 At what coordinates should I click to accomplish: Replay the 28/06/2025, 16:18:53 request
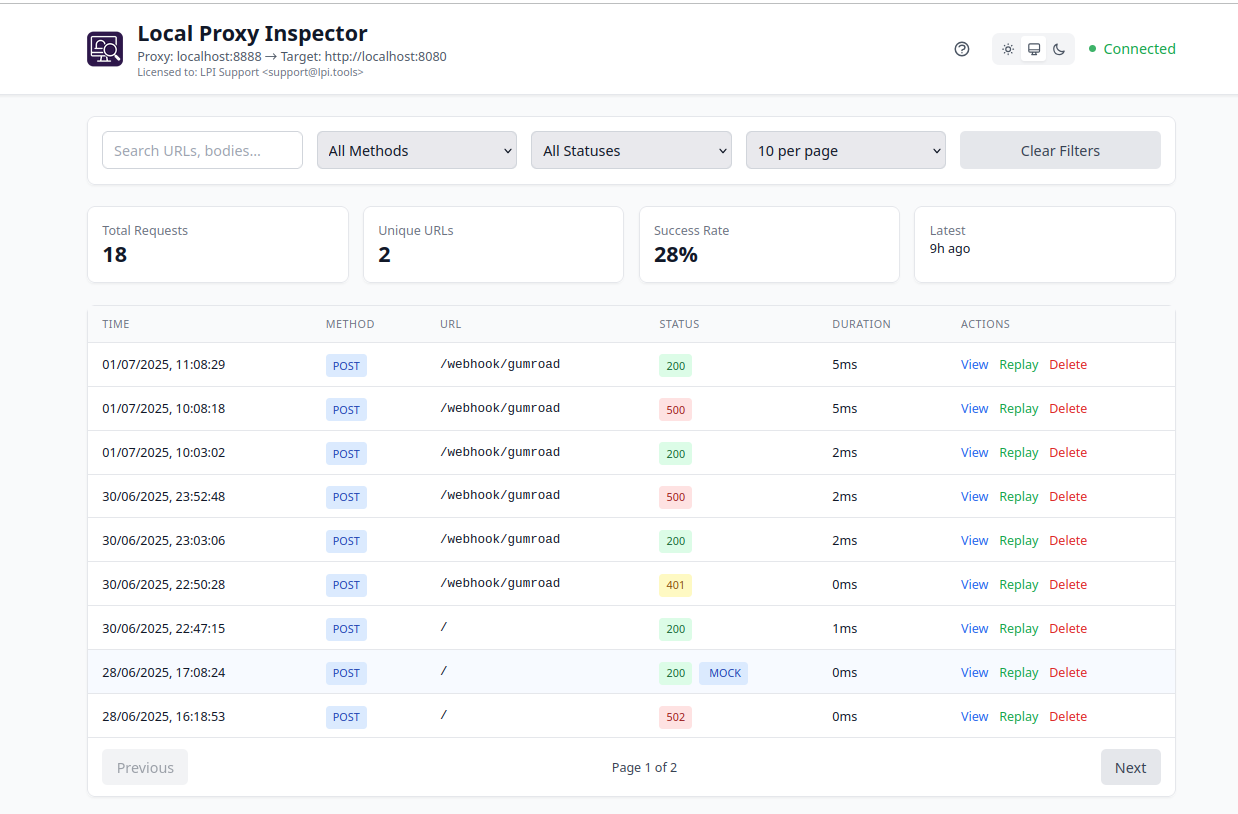(1019, 717)
